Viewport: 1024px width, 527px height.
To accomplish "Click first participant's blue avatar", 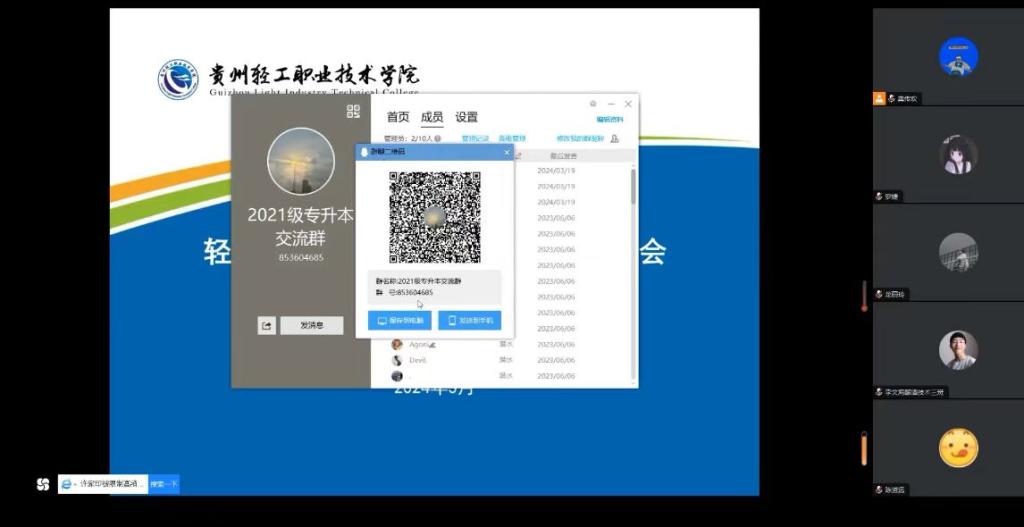I will pos(958,57).
